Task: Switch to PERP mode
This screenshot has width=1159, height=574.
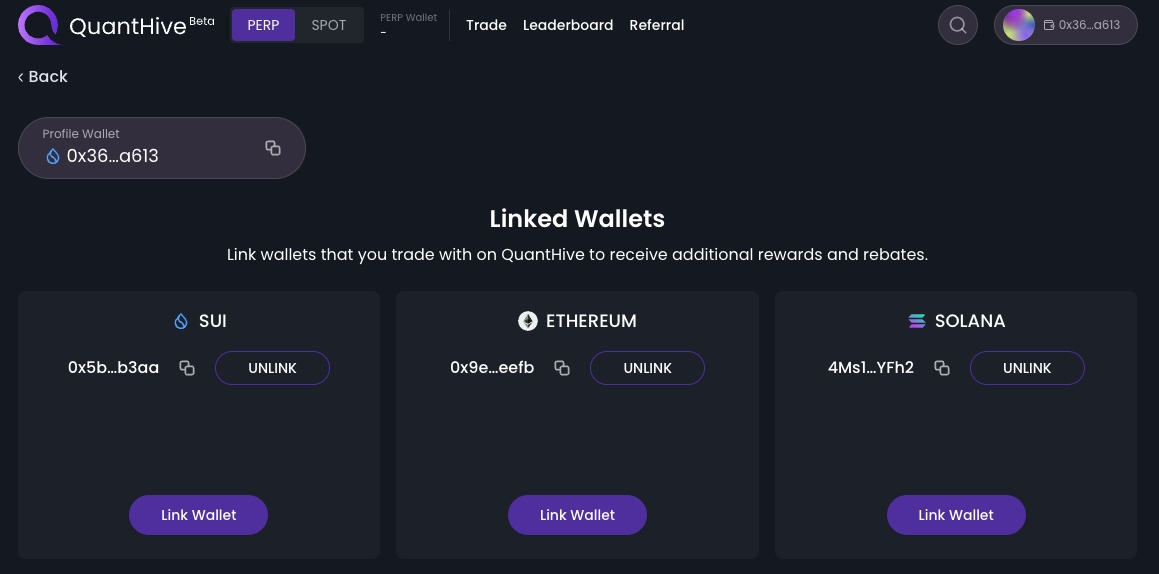Action: point(263,25)
